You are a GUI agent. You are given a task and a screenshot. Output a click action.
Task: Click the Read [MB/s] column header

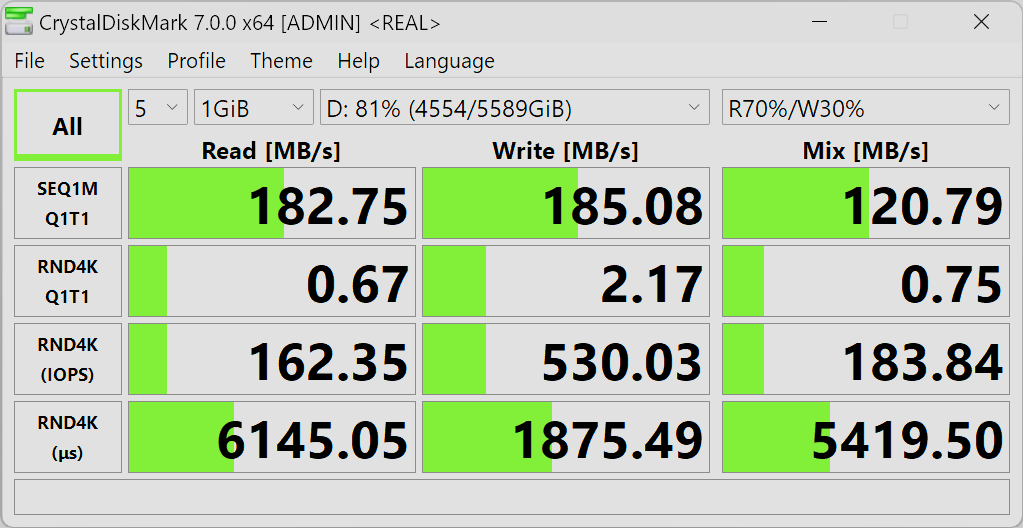[x=271, y=151]
